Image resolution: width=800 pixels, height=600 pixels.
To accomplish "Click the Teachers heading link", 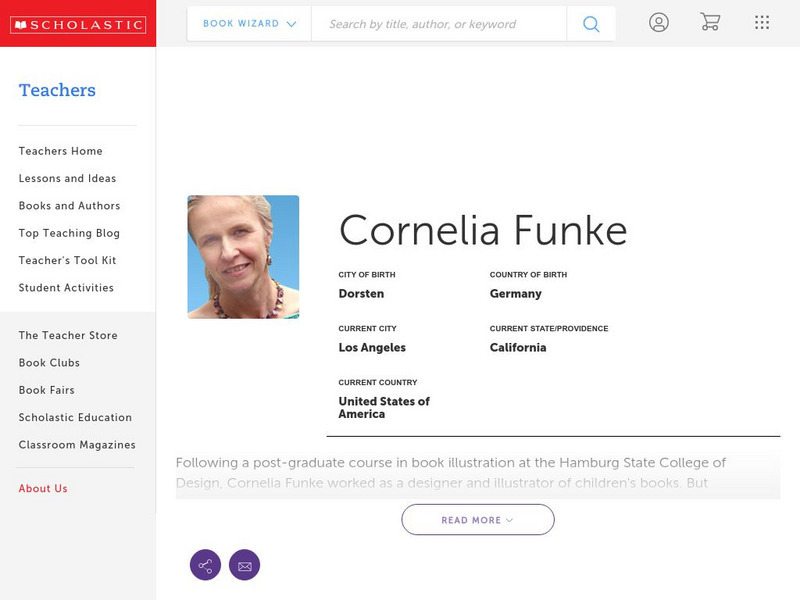I will 57,90.
